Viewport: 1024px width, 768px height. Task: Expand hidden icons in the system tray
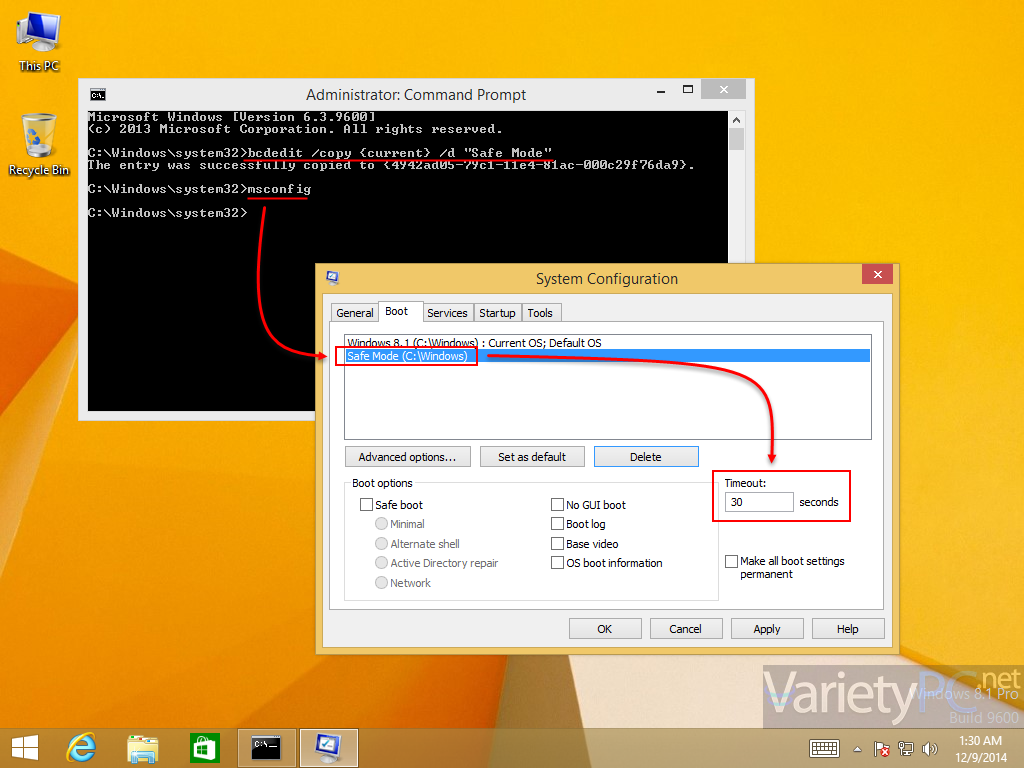point(856,748)
